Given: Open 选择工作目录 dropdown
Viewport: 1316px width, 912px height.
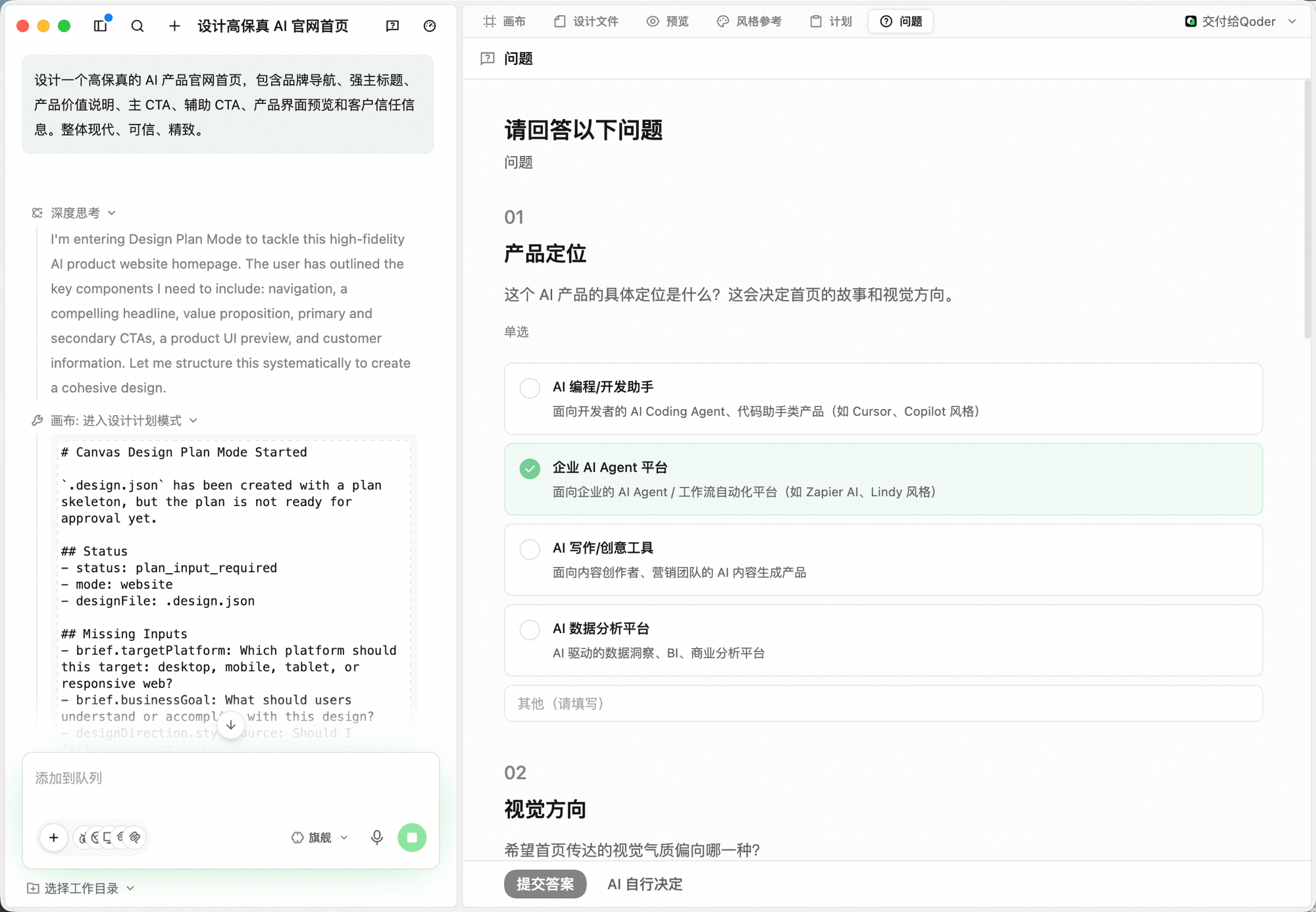Looking at the screenshot, I should click(x=82, y=888).
